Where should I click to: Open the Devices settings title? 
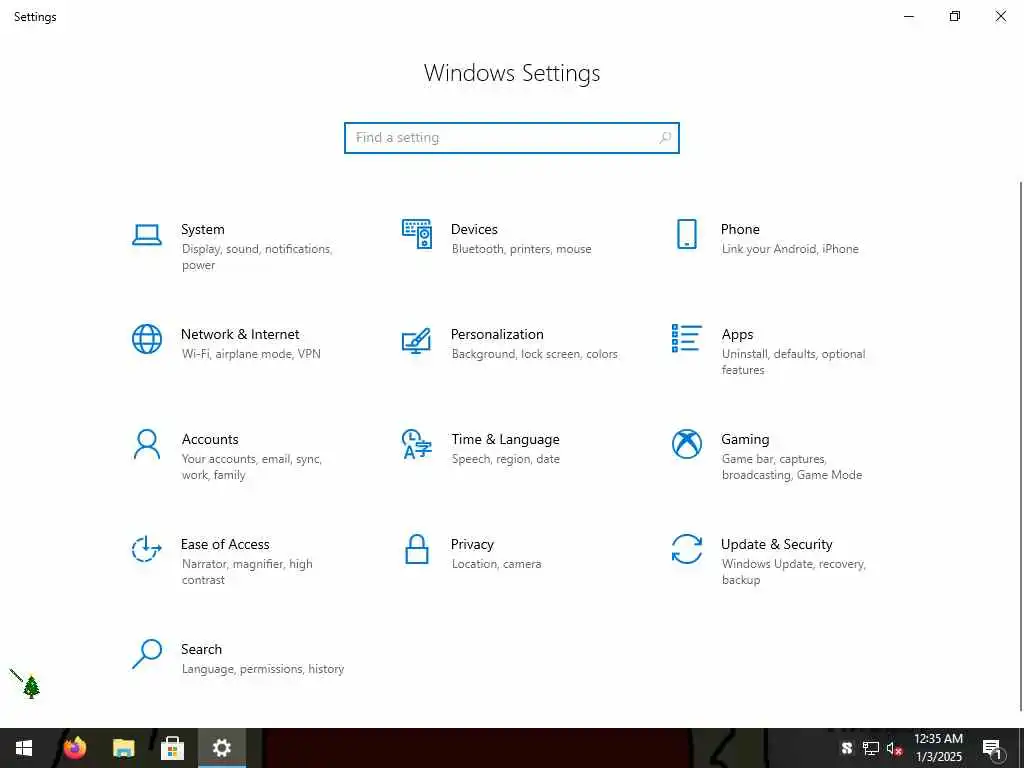click(474, 229)
